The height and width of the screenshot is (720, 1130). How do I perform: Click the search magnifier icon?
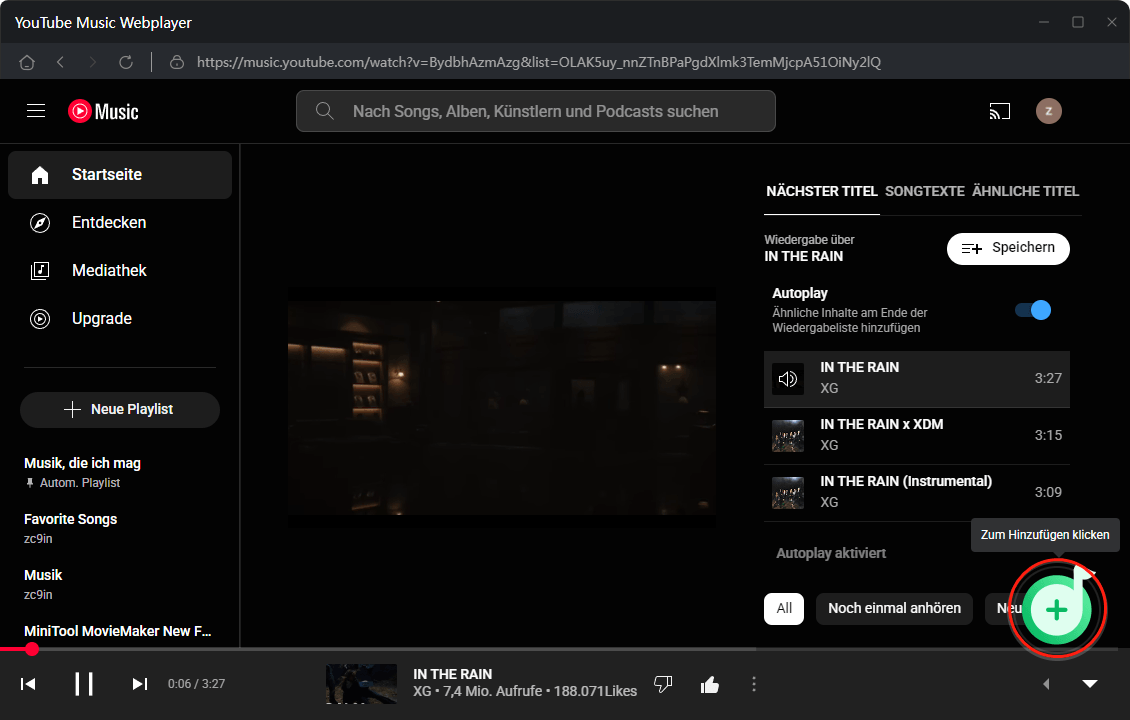coord(324,111)
